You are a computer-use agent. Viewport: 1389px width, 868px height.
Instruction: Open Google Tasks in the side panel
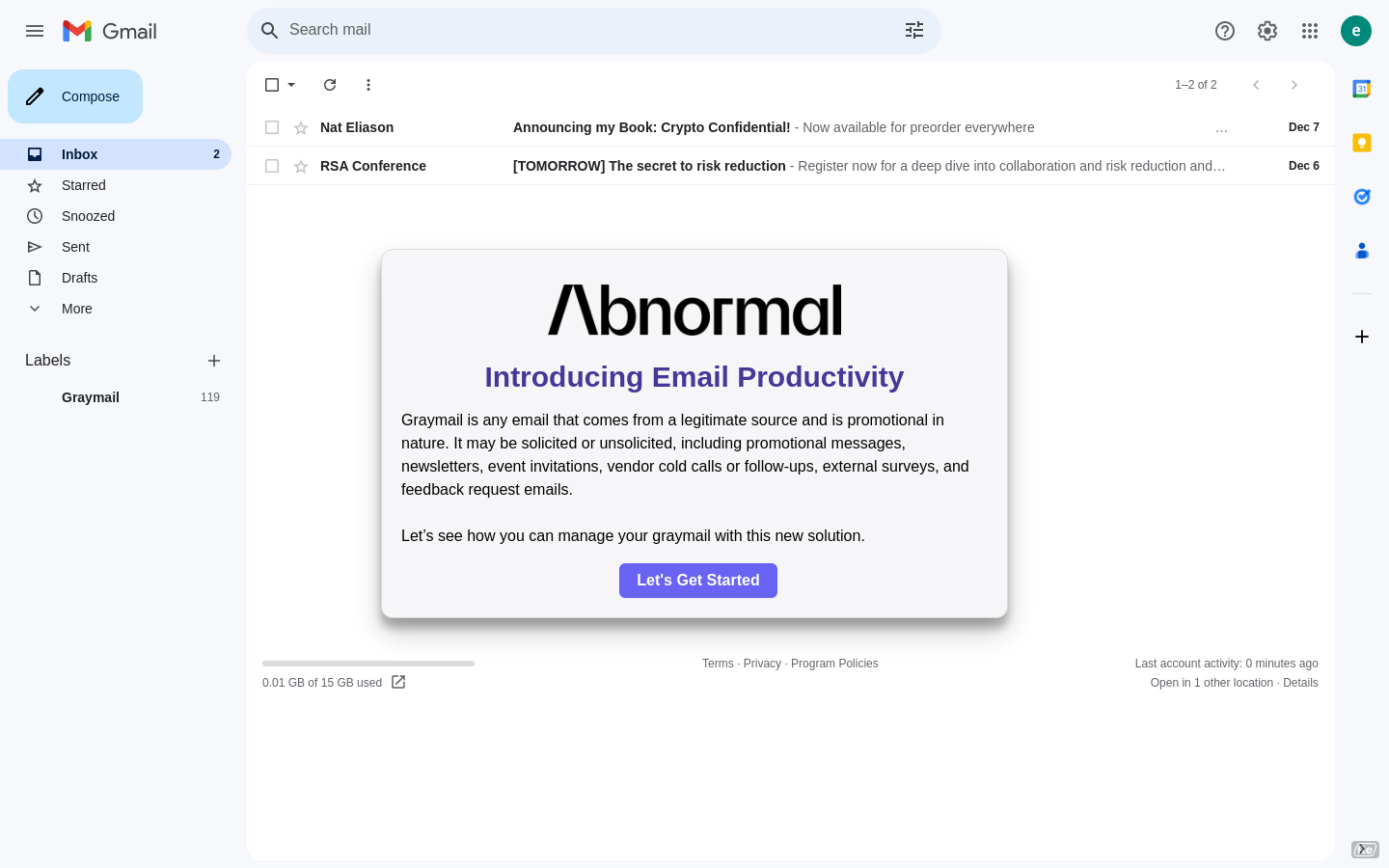(x=1362, y=197)
